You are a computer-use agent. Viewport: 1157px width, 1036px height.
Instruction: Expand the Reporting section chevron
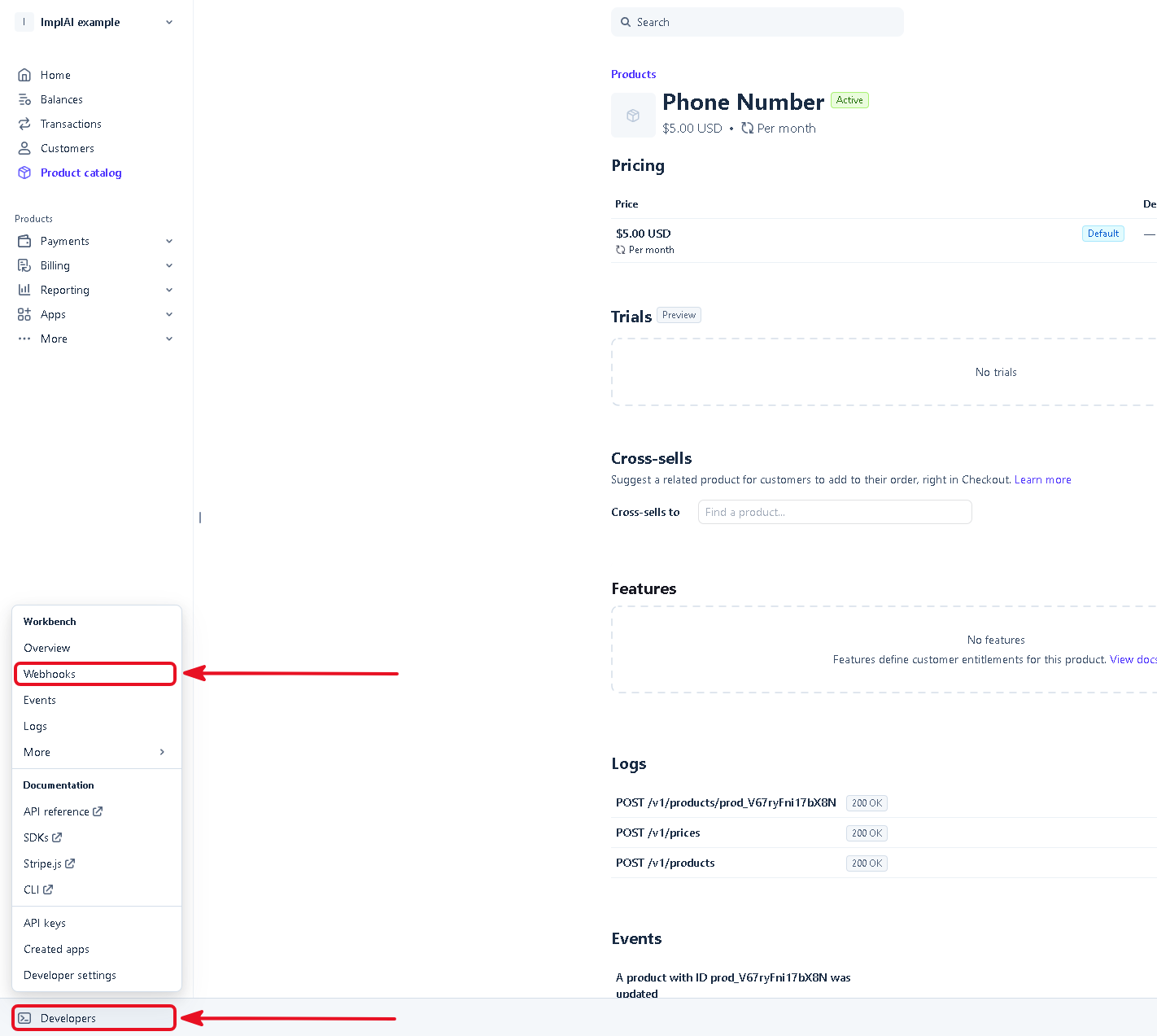[169, 290]
